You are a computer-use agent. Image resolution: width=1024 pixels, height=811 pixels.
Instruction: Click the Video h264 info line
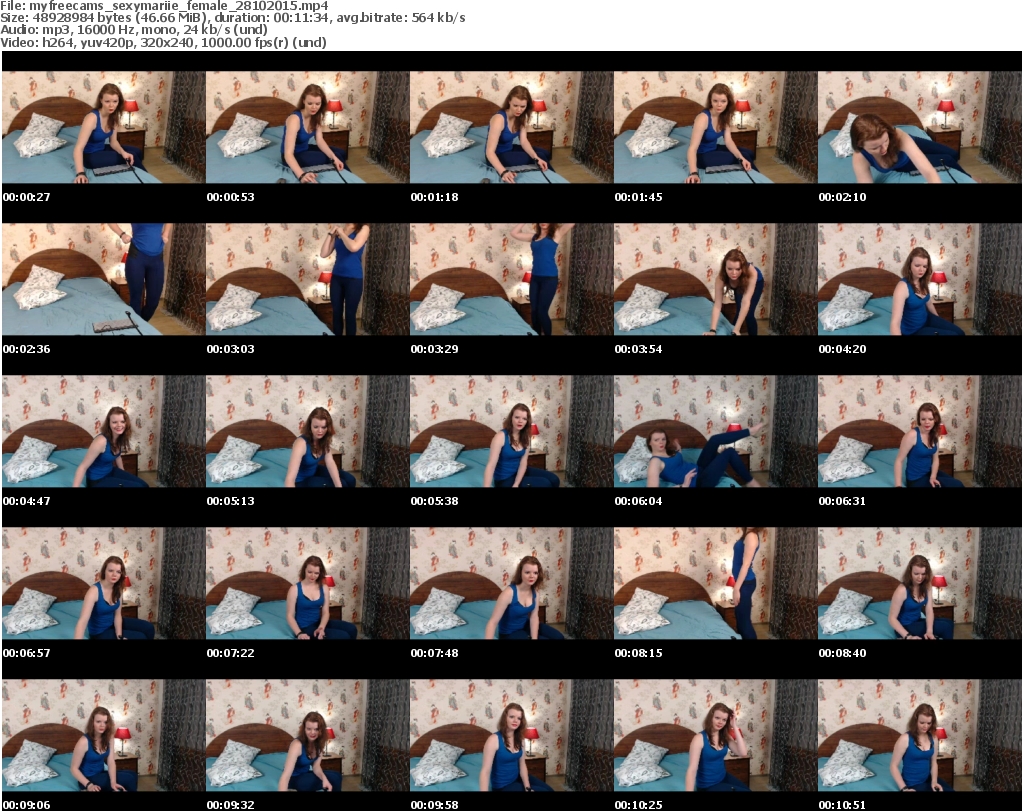tap(164, 42)
